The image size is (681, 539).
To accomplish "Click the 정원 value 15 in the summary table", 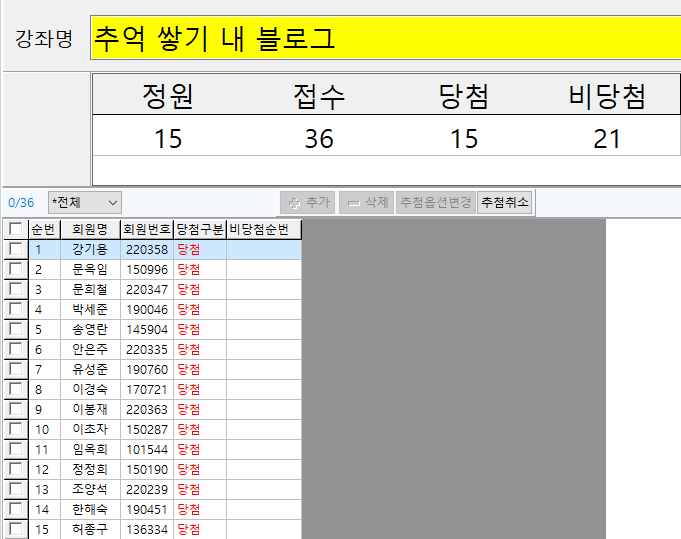I will coord(168,139).
